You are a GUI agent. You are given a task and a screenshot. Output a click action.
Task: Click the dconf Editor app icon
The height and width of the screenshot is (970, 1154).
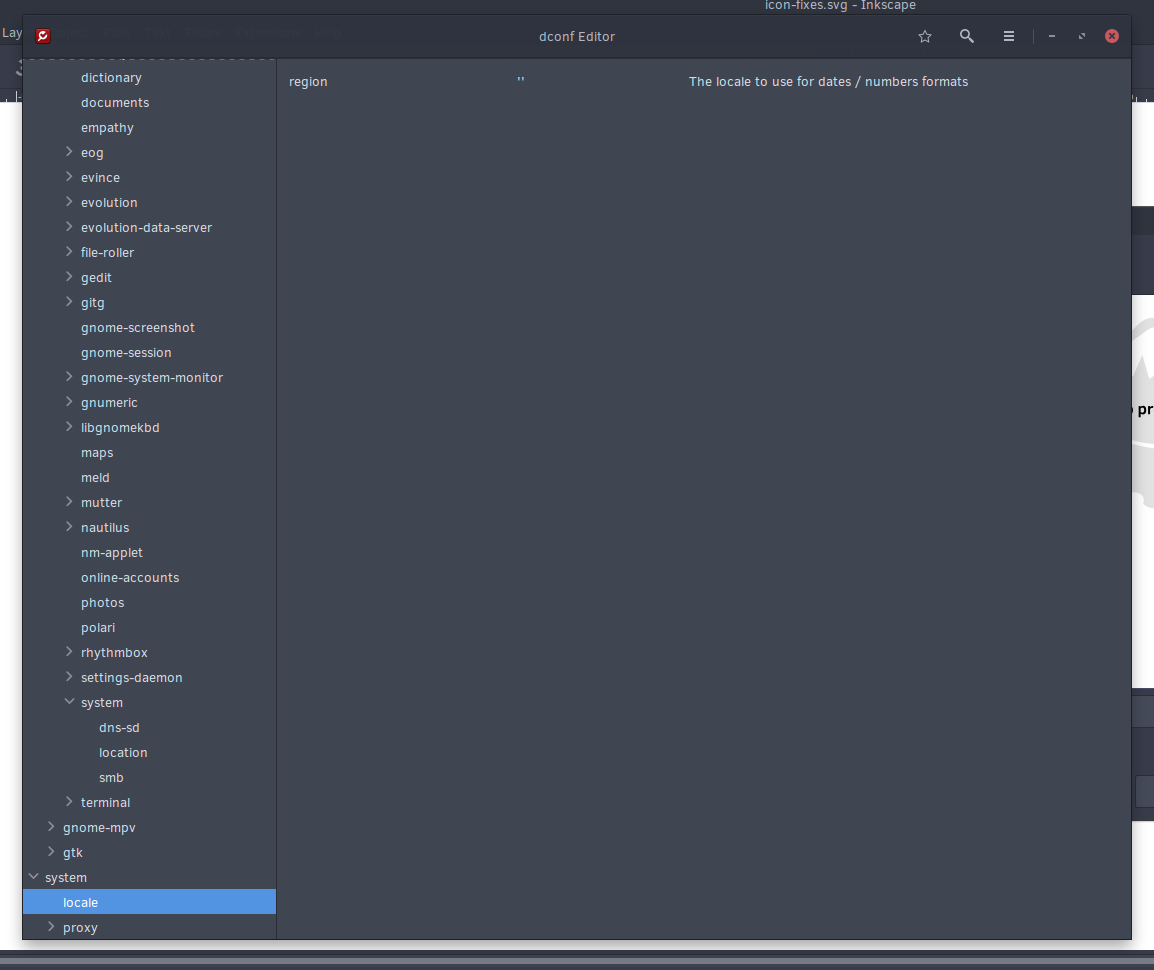pyautogui.click(x=43, y=36)
